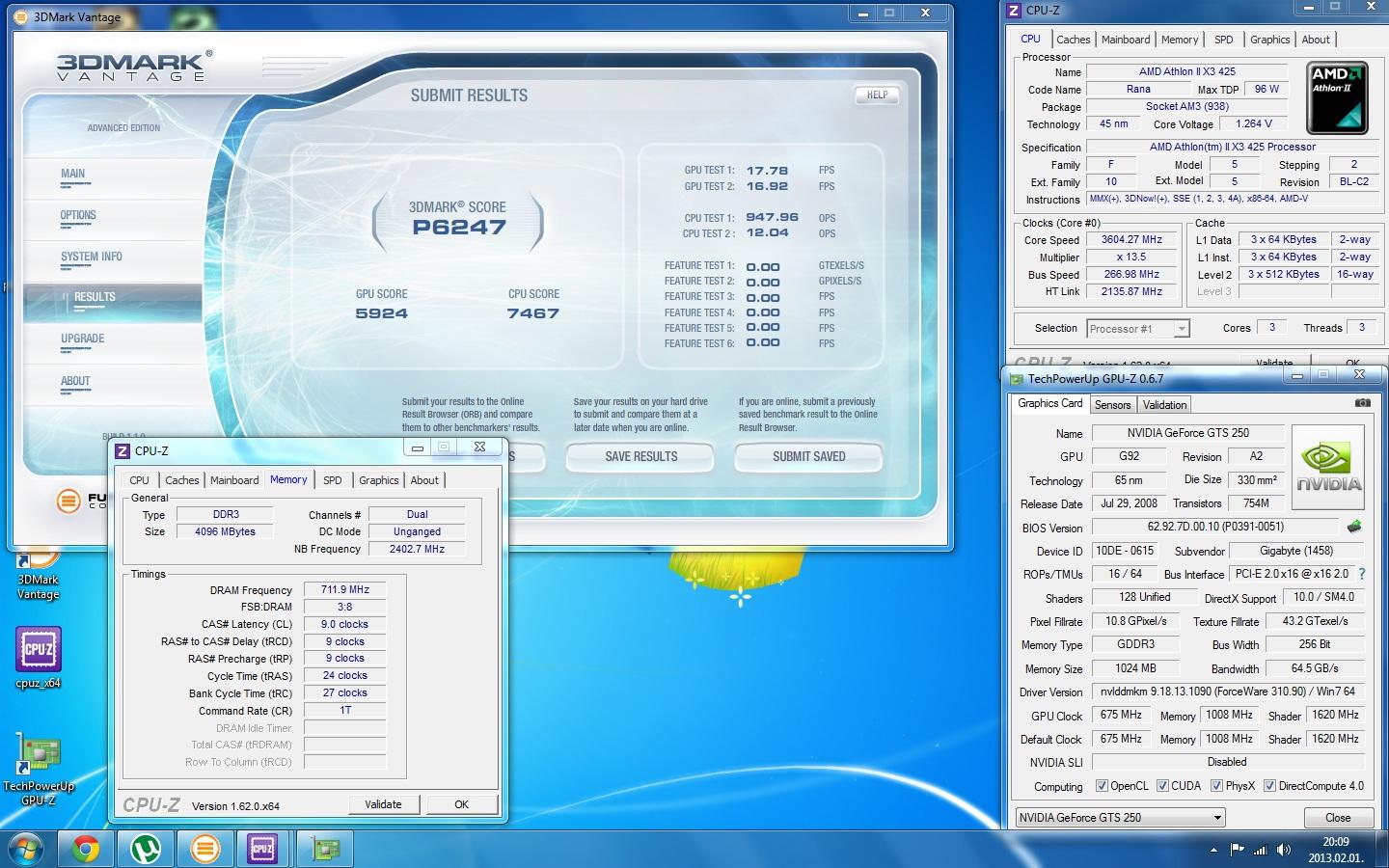Viewport: 1389px width, 868px height.
Task: Switch to 3DMark Vantage taskbar button
Action: 204,849
